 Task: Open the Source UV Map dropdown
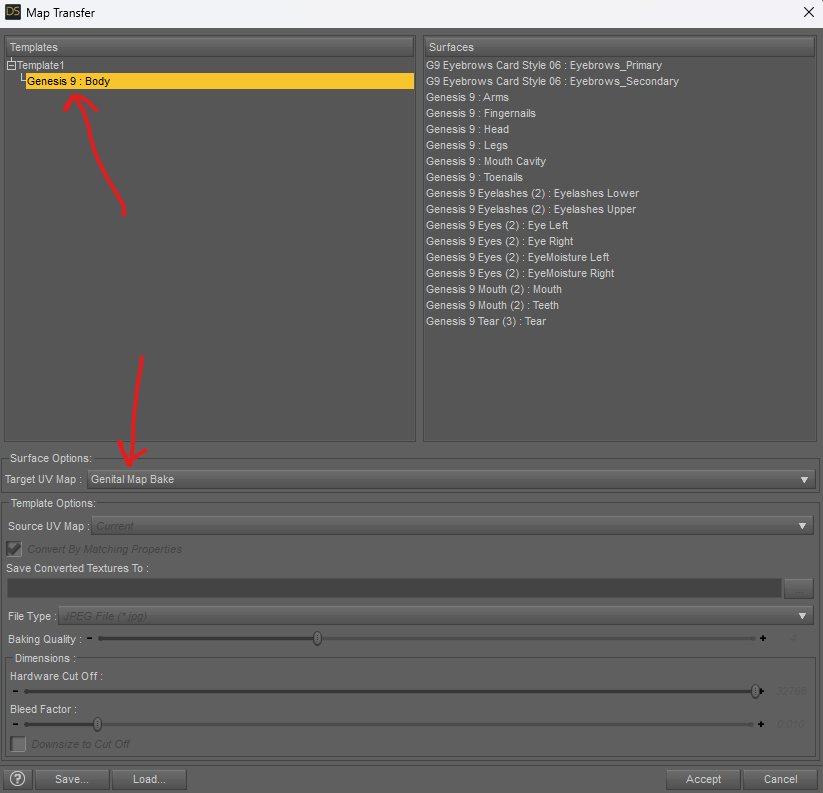[x=452, y=526]
